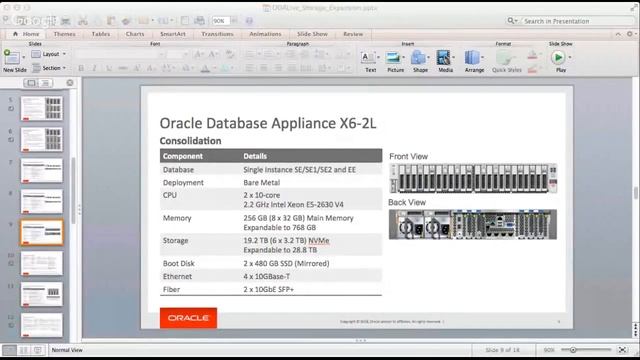Click the Media icon in the Insert group

[443, 58]
